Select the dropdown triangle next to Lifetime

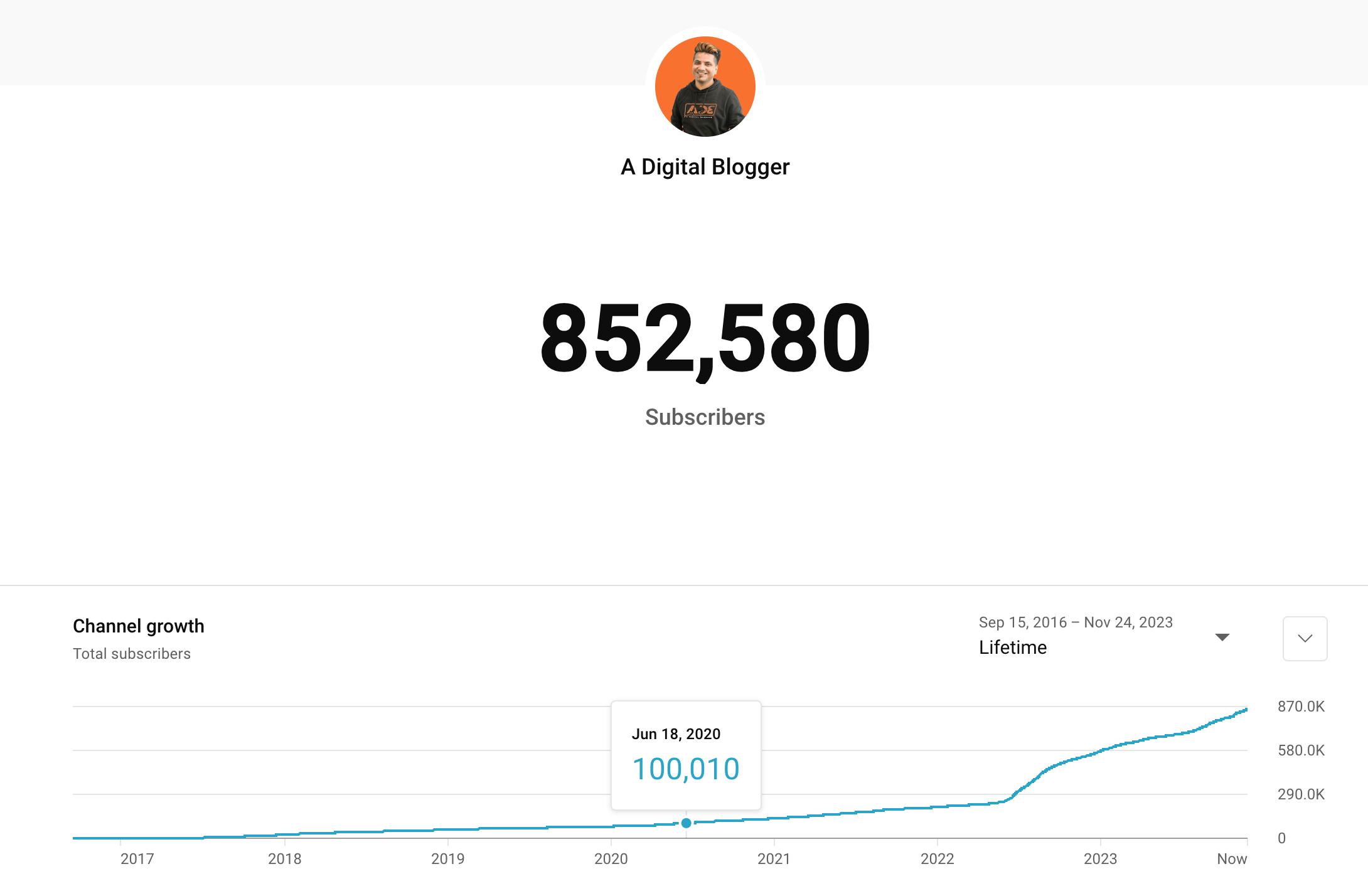[1222, 636]
